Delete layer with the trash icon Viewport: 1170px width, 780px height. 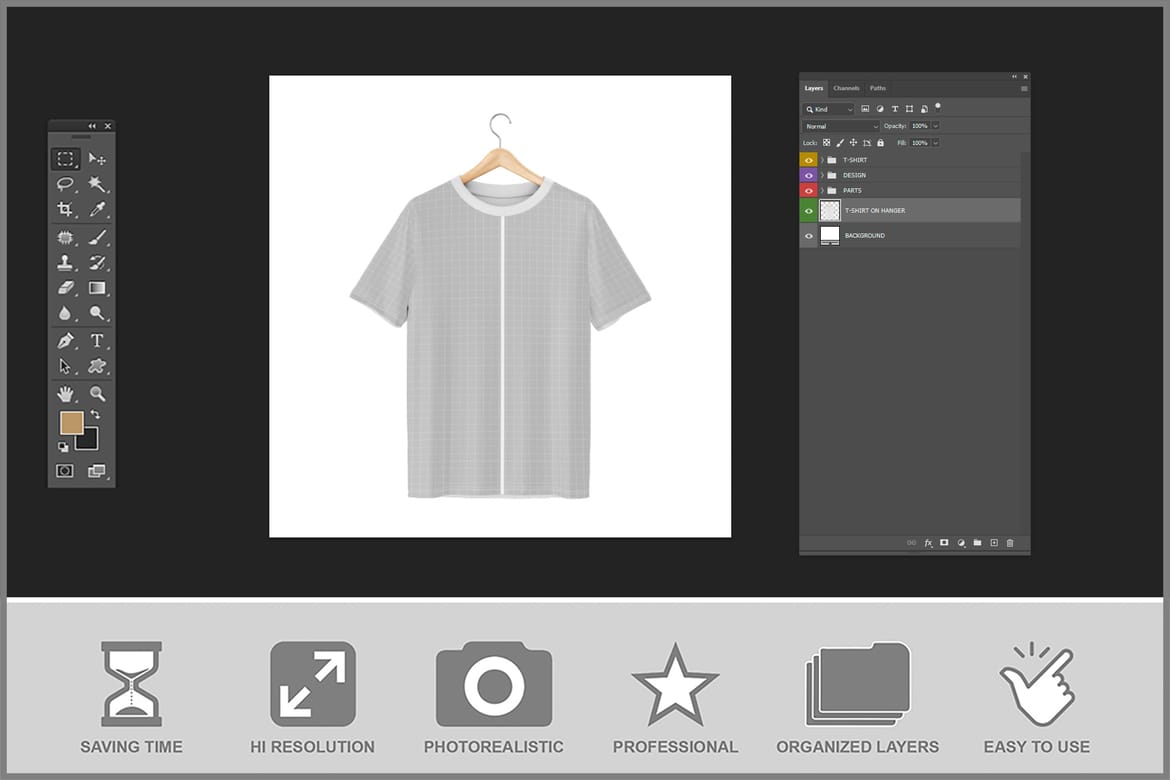pyautogui.click(x=1010, y=543)
